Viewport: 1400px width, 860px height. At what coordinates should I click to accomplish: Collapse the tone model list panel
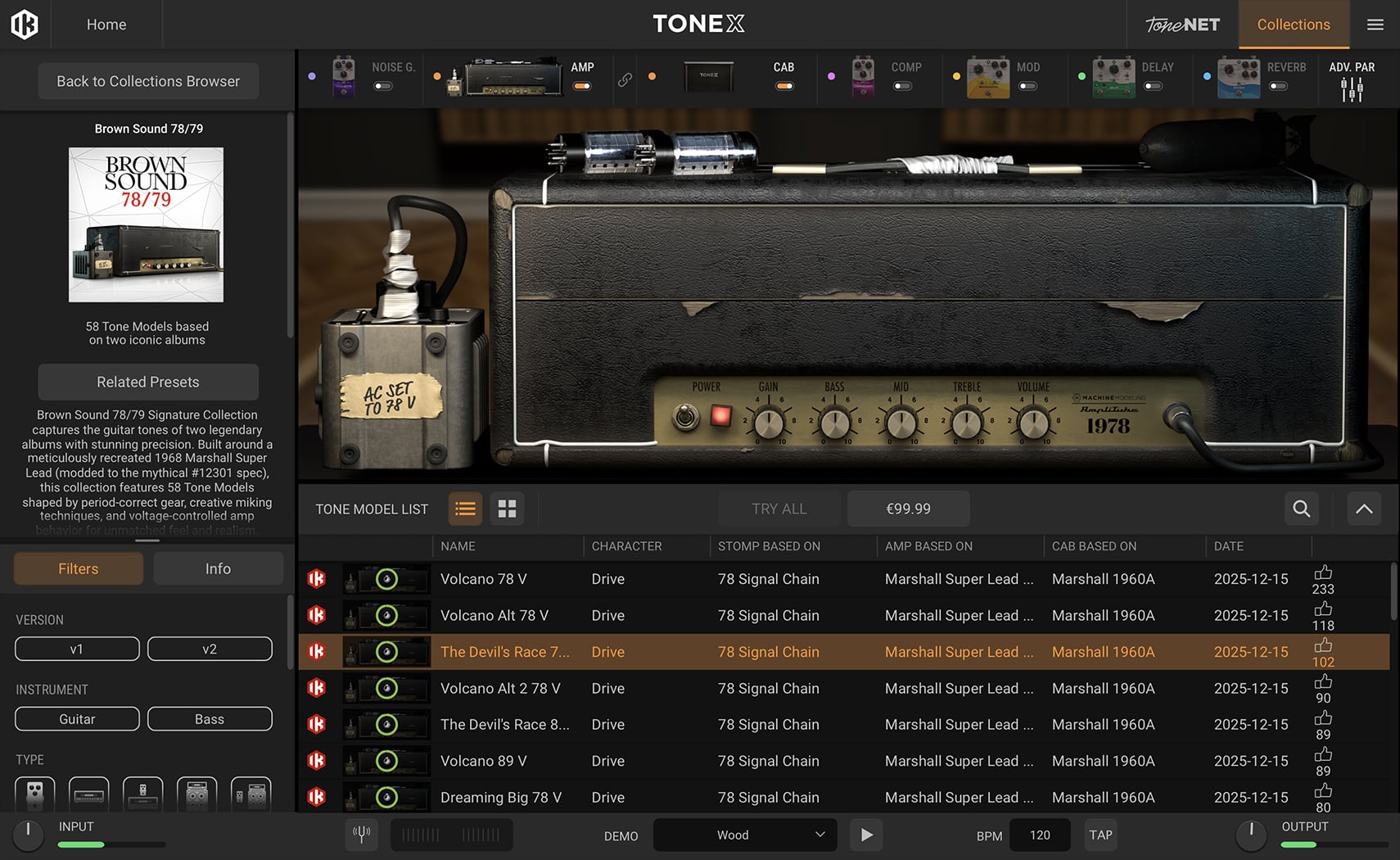click(x=1364, y=509)
